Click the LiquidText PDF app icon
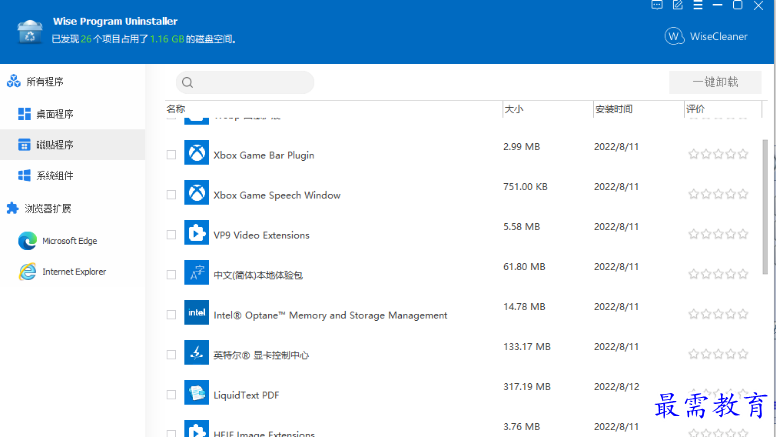This screenshot has height=437, width=776. [196, 394]
